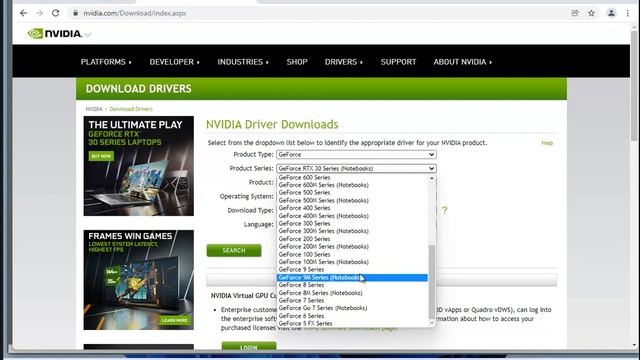
Task: Open the SHOP nav item
Action: [x=297, y=62]
